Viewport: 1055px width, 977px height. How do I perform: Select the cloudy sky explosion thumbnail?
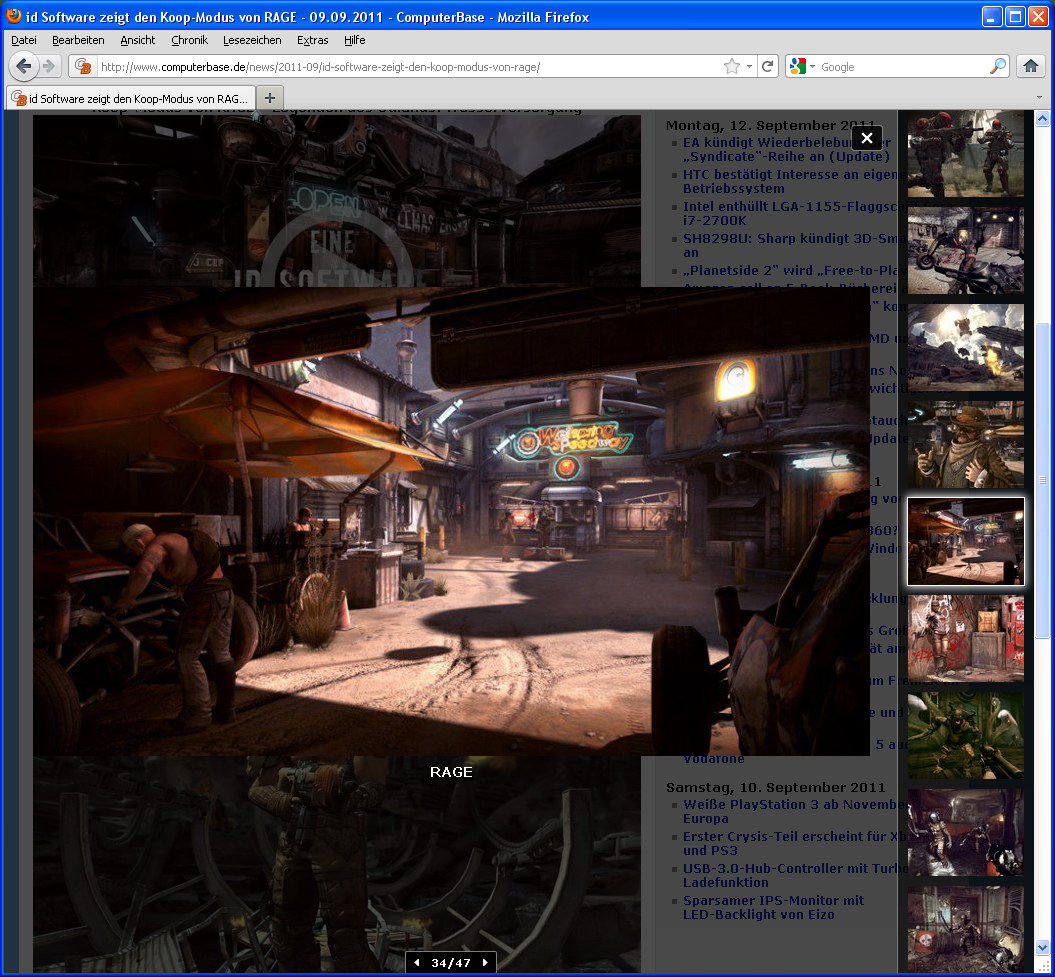[x=966, y=347]
